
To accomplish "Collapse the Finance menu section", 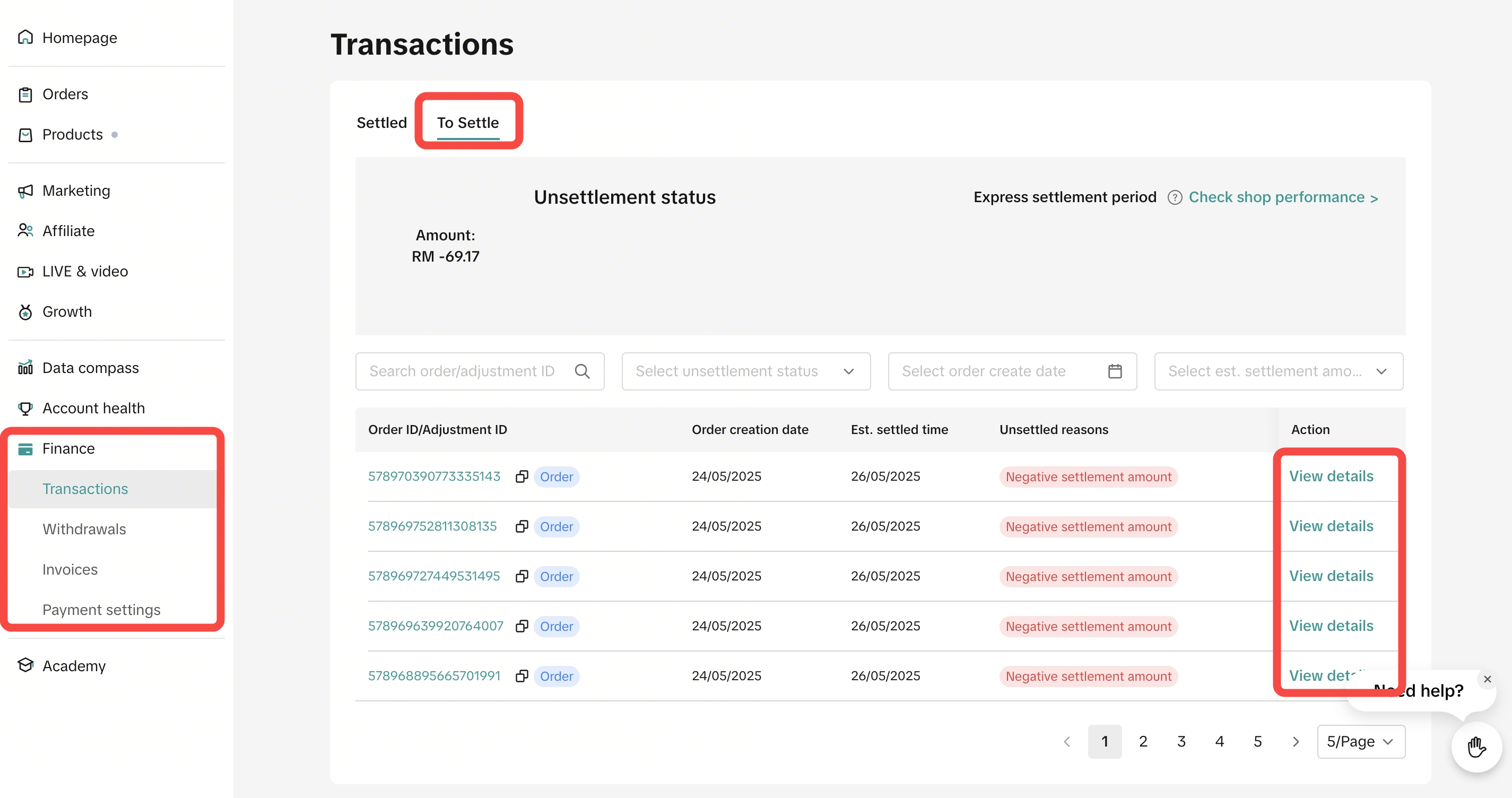I will click(x=68, y=449).
